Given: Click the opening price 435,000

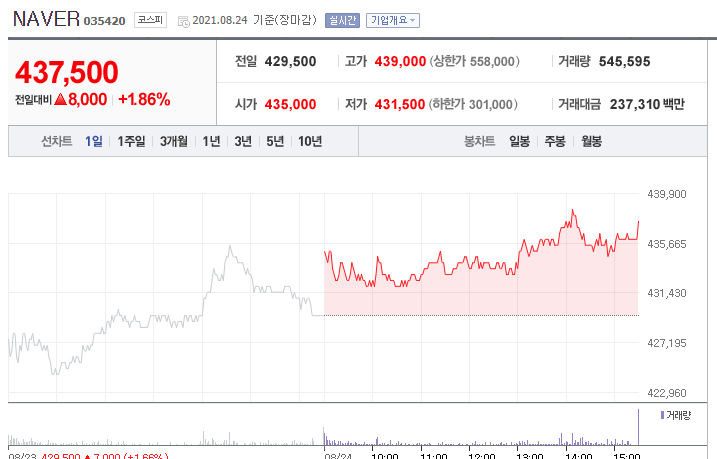Looking at the screenshot, I should click(x=290, y=104).
